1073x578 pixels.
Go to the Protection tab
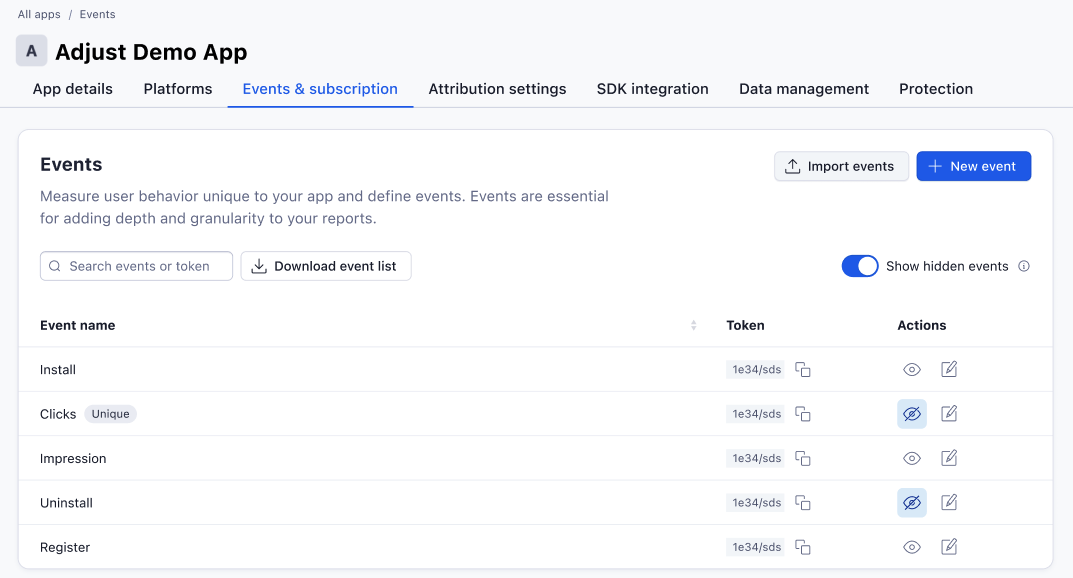coord(935,89)
